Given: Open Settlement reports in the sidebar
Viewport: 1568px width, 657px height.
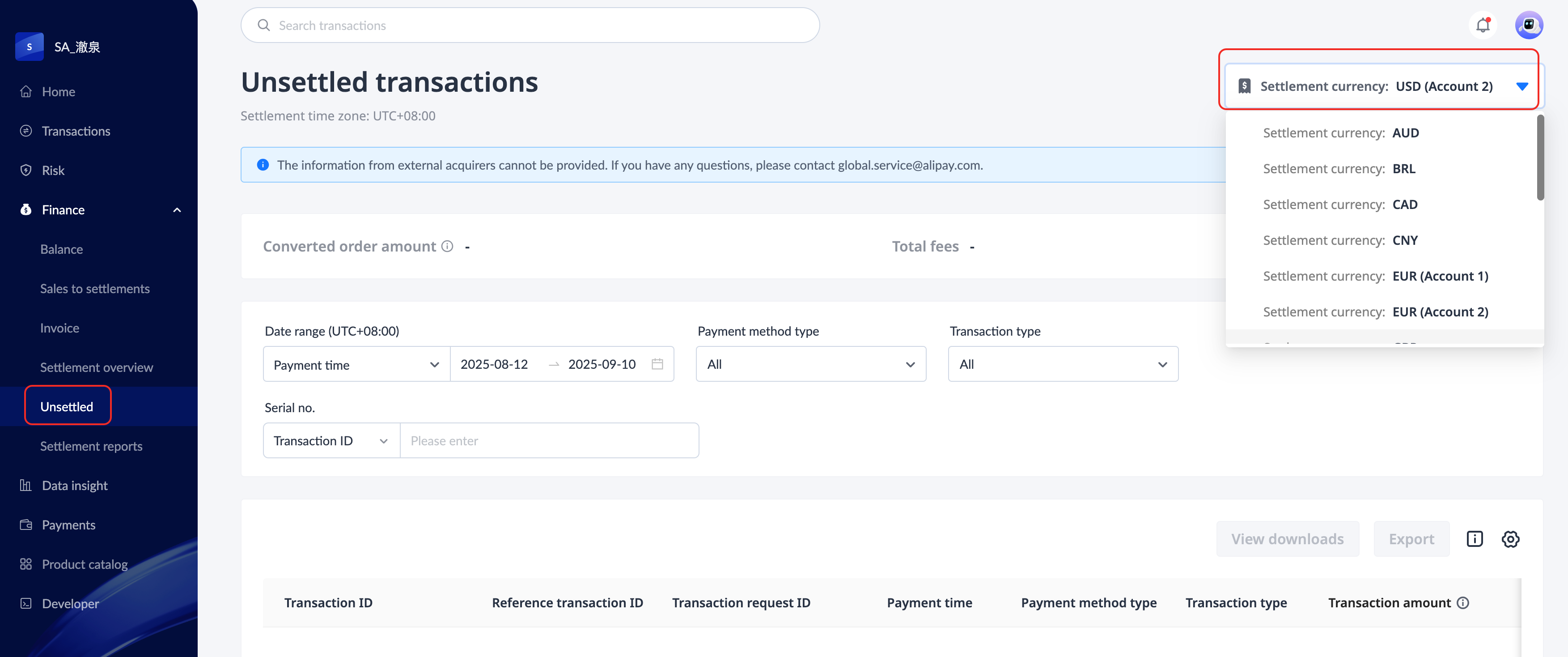Looking at the screenshot, I should [91, 446].
